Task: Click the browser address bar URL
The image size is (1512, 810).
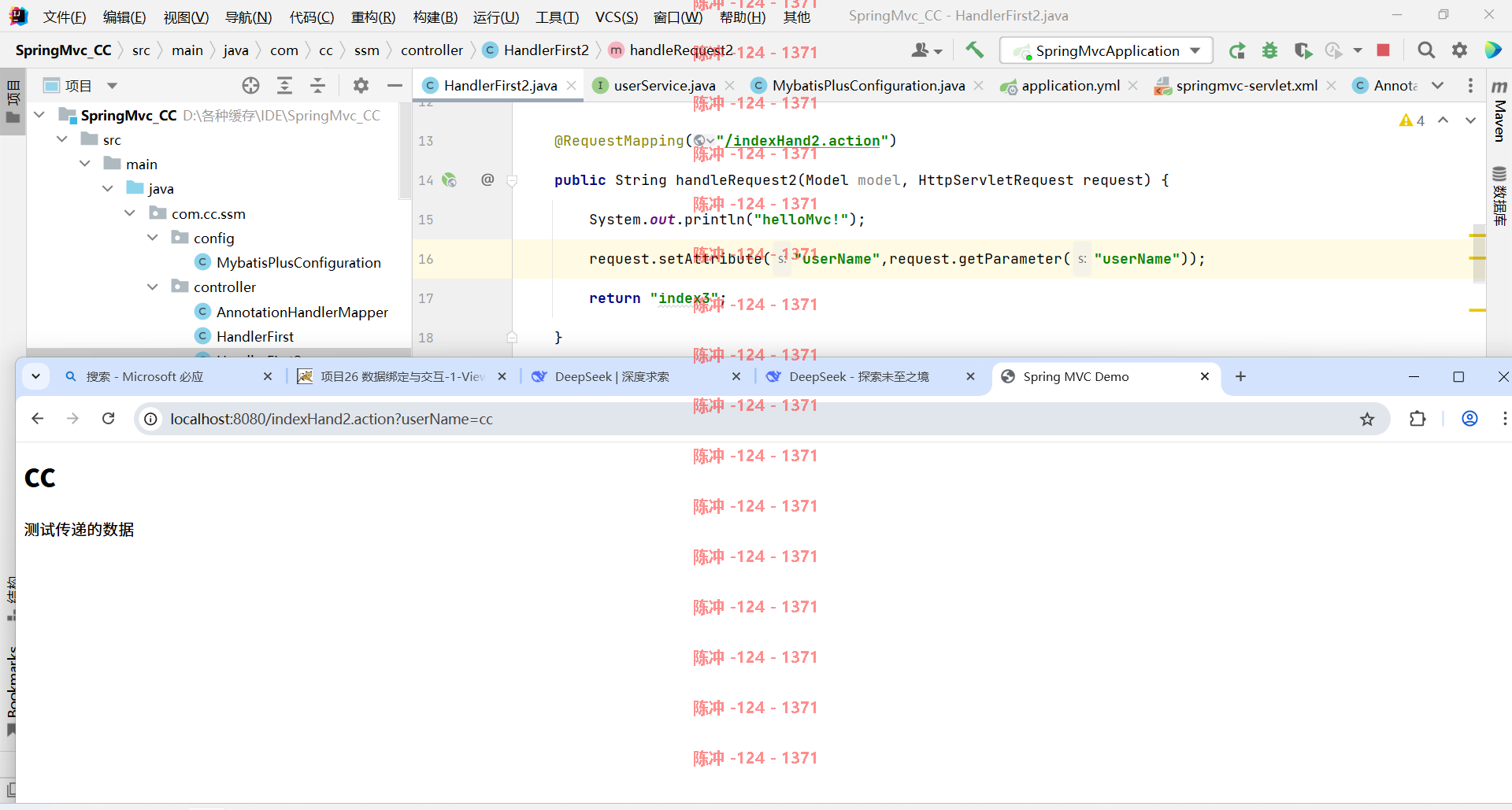Action: [x=332, y=420]
